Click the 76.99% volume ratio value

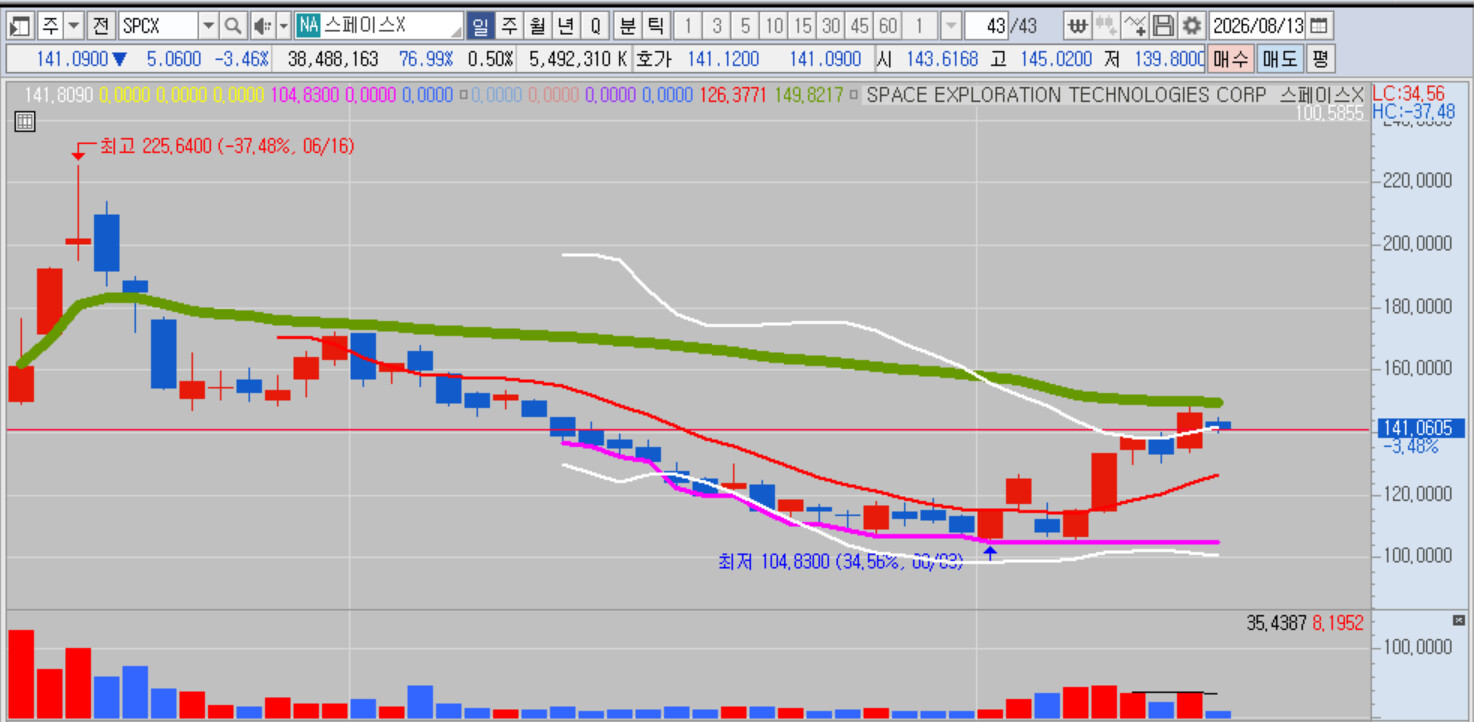pyautogui.click(x=426, y=59)
